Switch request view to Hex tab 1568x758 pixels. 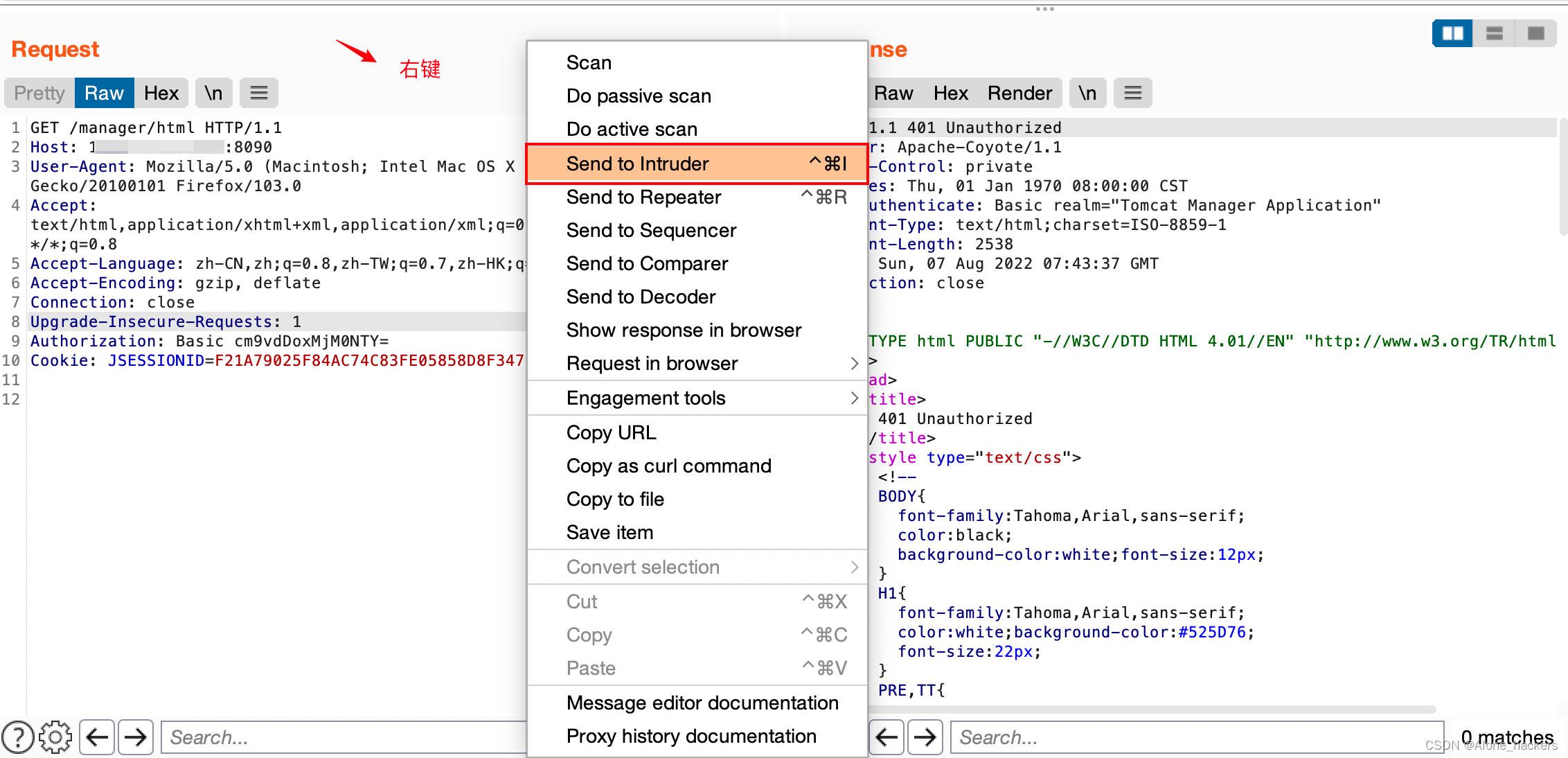click(x=161, y=93)
